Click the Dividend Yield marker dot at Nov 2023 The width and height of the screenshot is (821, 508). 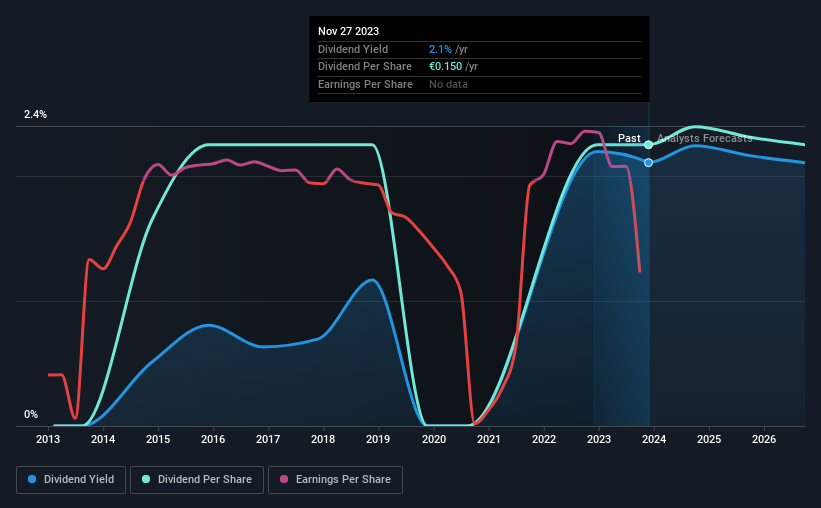tap(648, 163)
